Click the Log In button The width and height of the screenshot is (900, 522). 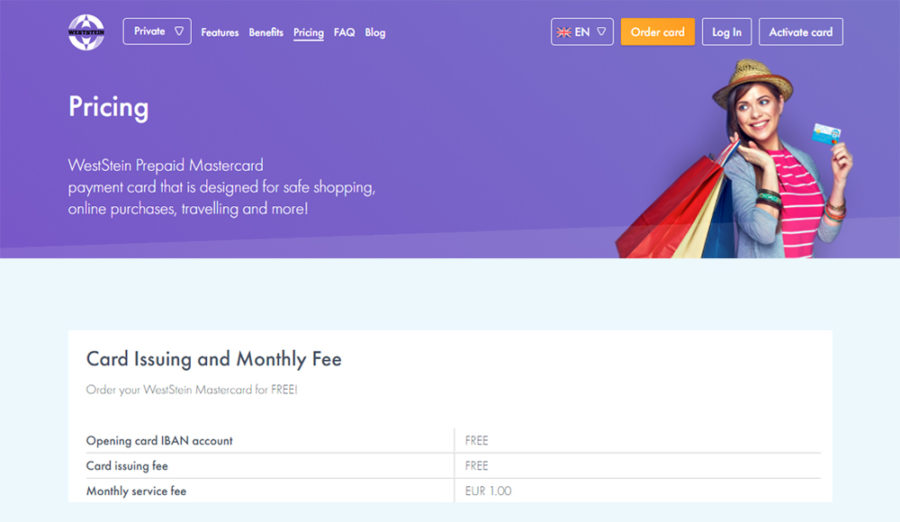pos(727,32)
